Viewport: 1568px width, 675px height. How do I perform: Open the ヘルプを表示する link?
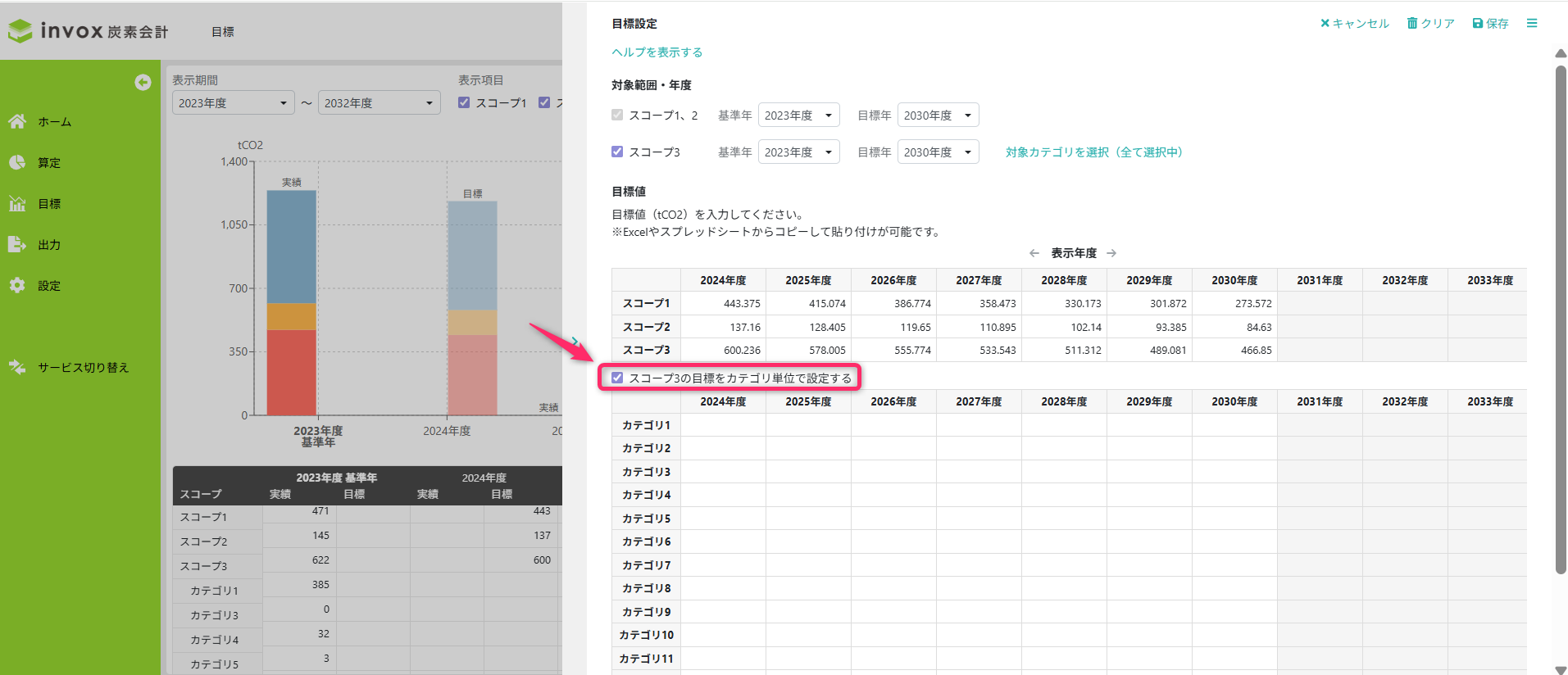pyautogui.click(x=657, y=52)
